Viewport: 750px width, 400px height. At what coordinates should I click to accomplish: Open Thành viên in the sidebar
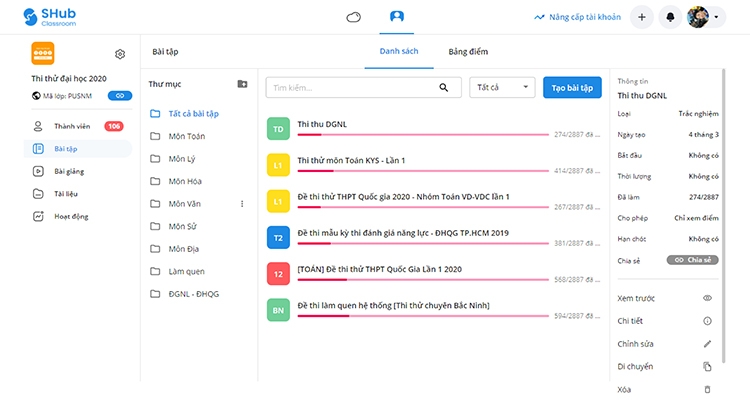75,126
